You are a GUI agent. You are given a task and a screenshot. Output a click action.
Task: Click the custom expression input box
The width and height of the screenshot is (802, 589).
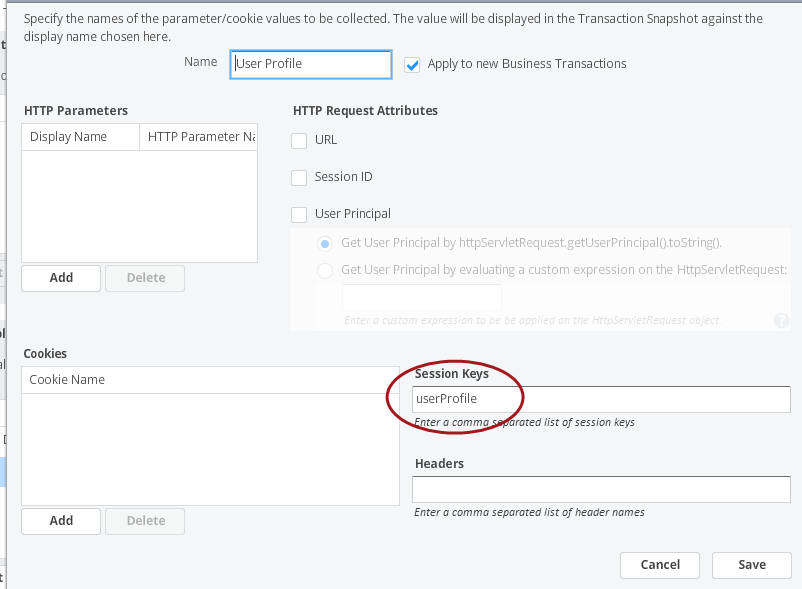click(x=421, y=297)
